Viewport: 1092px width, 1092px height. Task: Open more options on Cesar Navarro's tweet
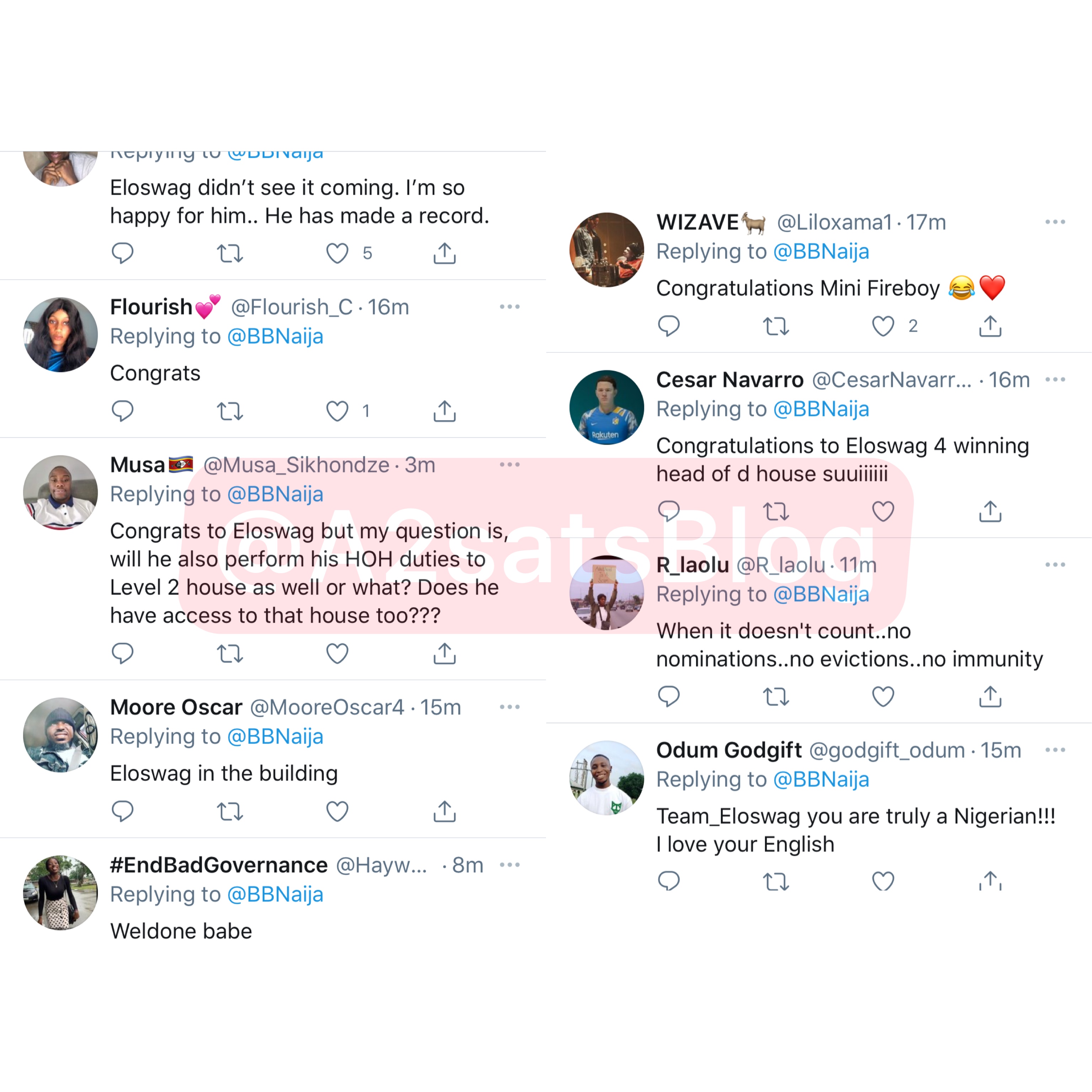pyautogui.click(x=1055, y=380)
